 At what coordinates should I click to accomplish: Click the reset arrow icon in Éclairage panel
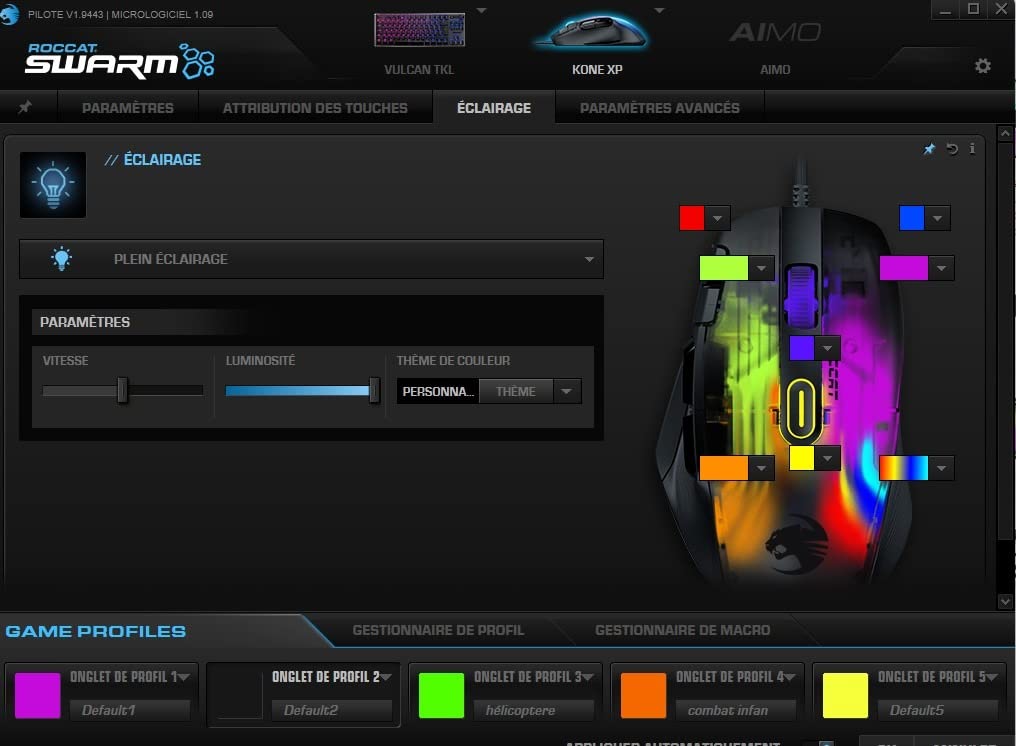pyautogui.click(x=952, y=149)
